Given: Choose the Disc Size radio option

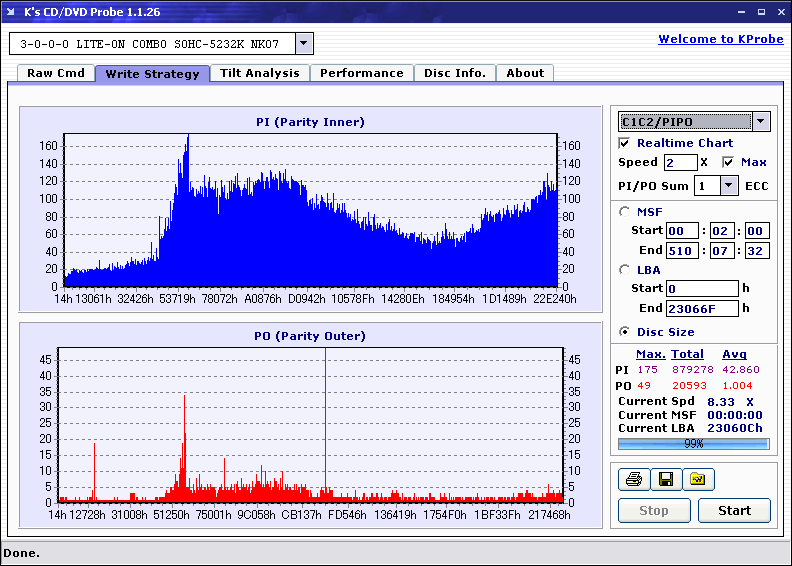Looking at the screenshot, I should (x=625, y=332).
